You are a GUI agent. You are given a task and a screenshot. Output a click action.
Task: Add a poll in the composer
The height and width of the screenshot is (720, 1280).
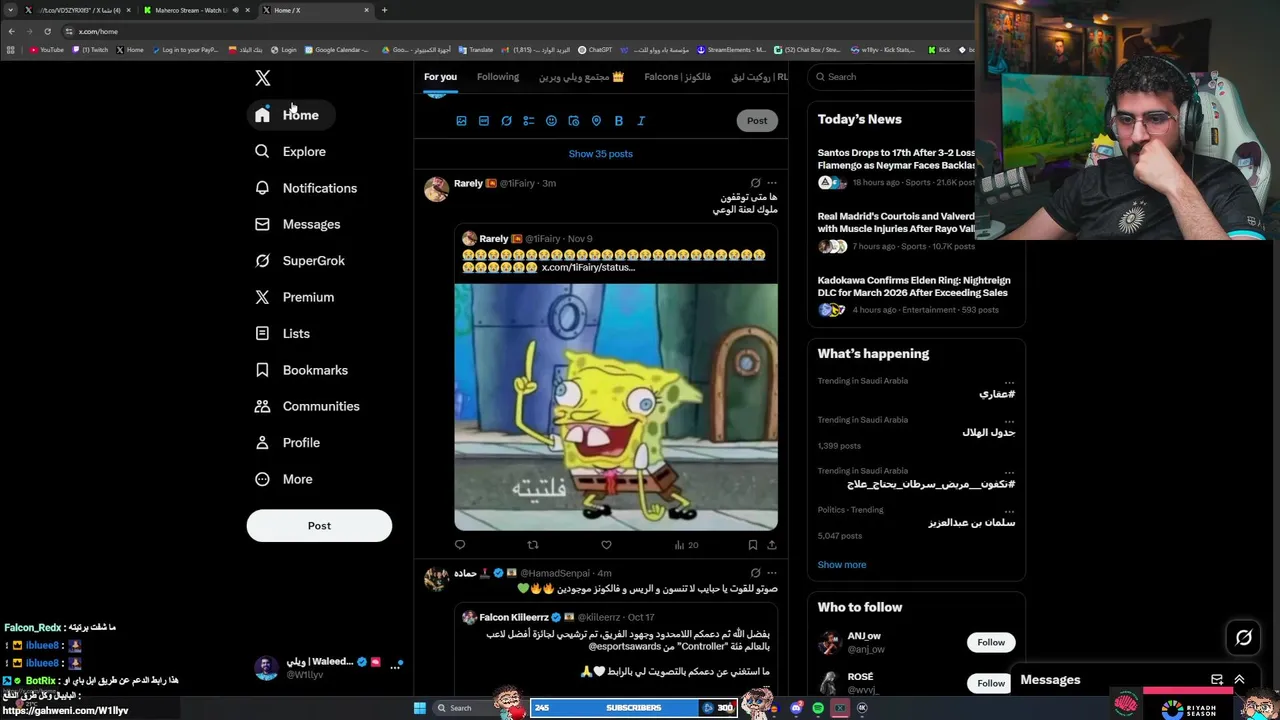(x=529, y=121)
